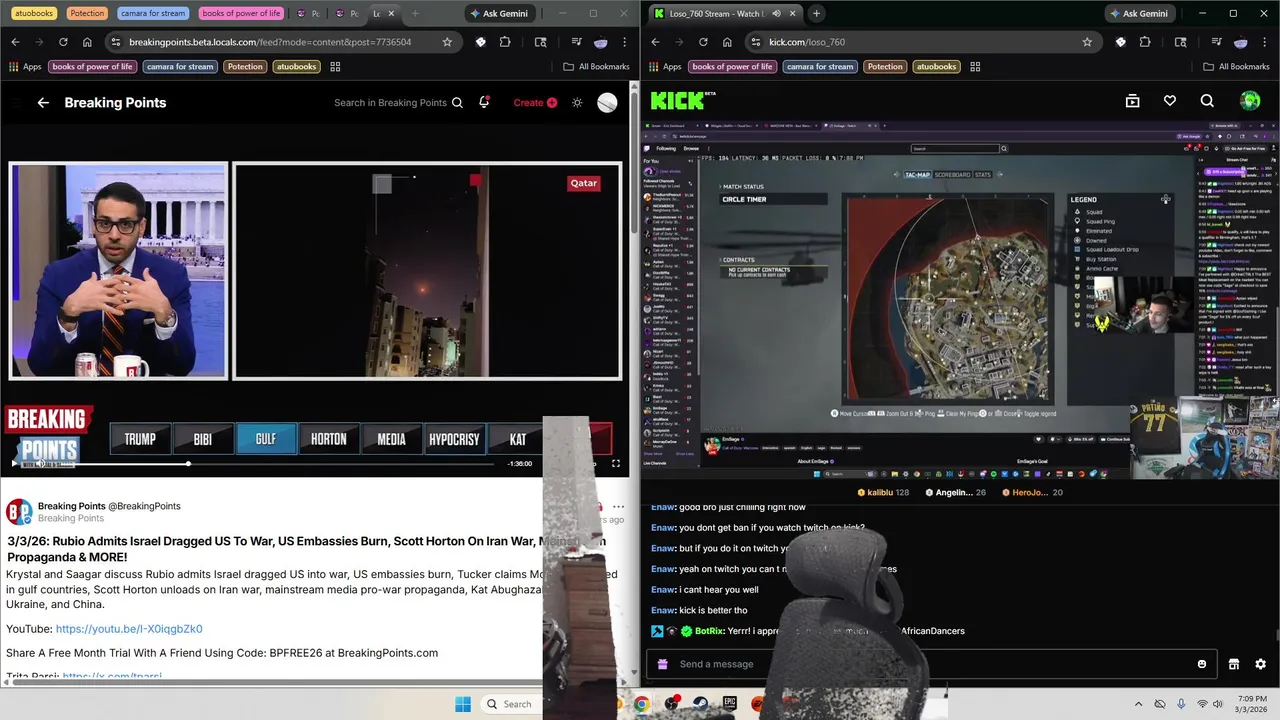Image resolution: width=1280 pixels, height=720 pixels.
Task: Click the gift icon in Kick chat input
Action: [664, 664]
